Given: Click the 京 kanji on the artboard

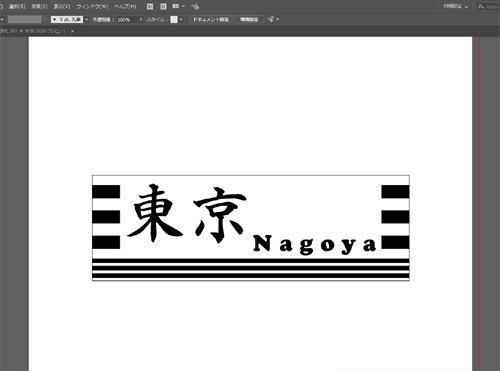Looking at the screenshot, I should coord(220,215).
